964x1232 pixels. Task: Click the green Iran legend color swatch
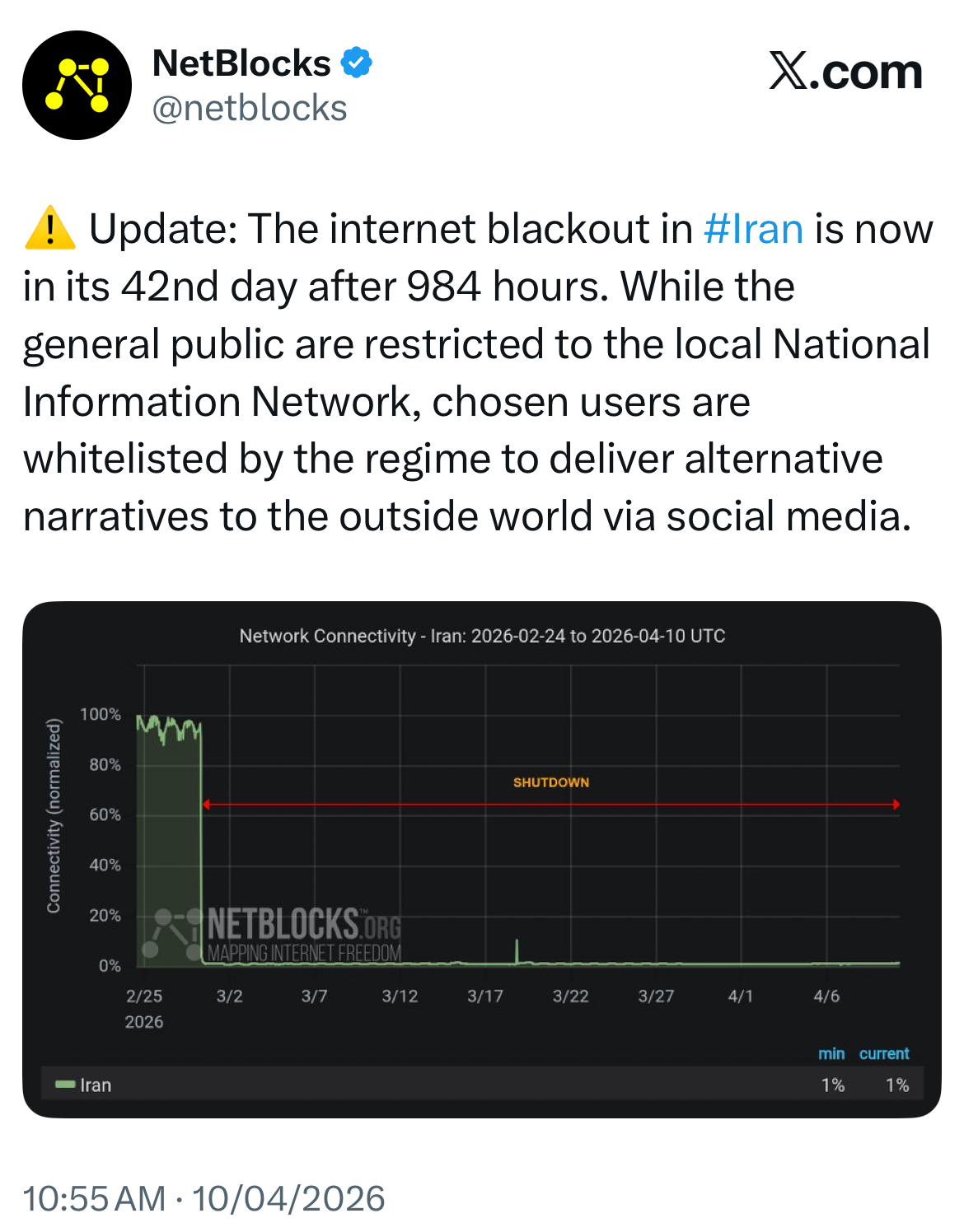point(65,1085)
